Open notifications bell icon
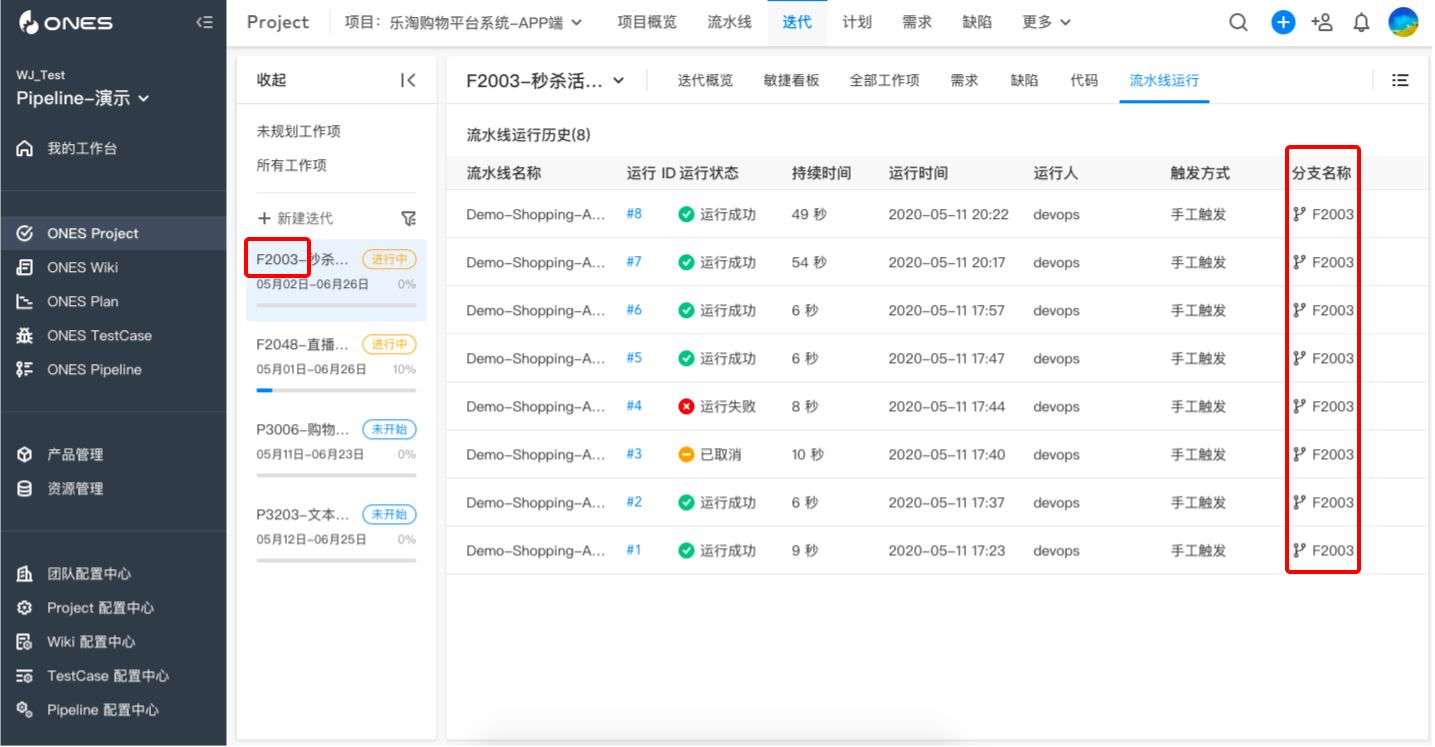This screenshot has height=747, width=1435. tap(1361, 22)
